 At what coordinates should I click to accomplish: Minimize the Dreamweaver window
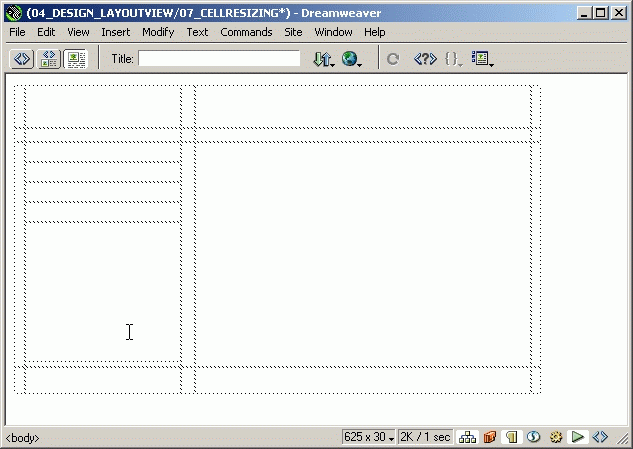click(x=583, y=13)
